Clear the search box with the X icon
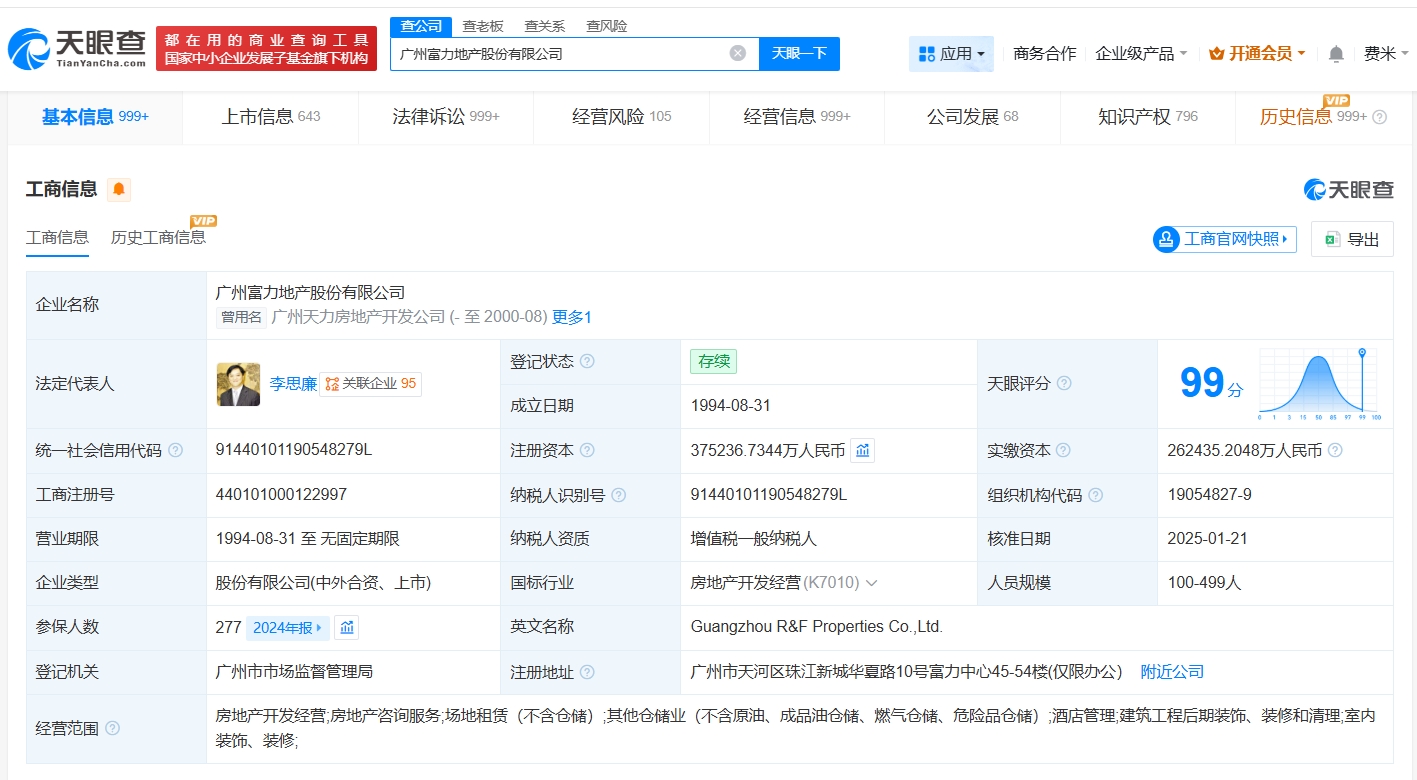Image resolution: width=1417 pixels, height=780 pixels. (737, 53)
